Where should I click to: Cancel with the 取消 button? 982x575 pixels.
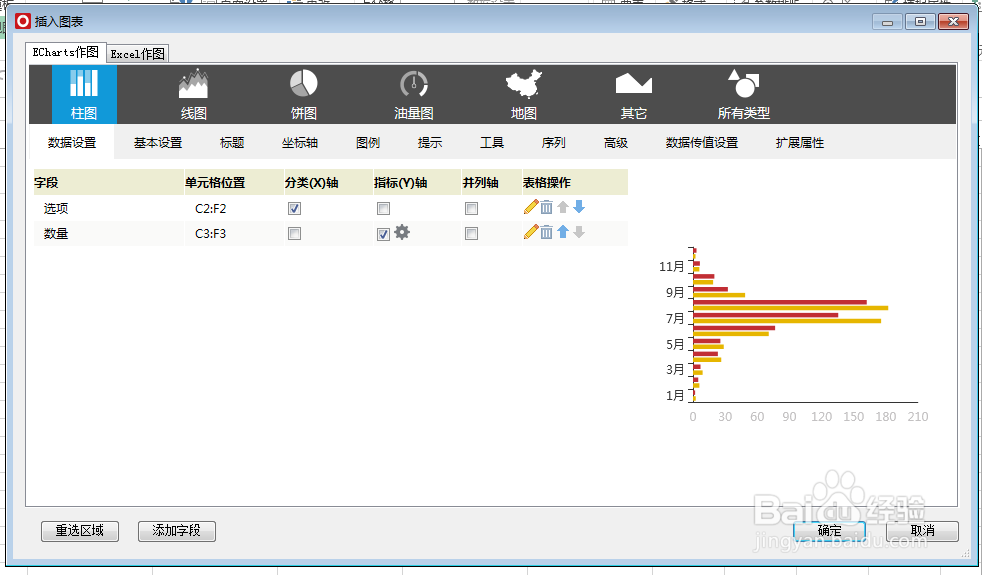click(x=922, y=531)
